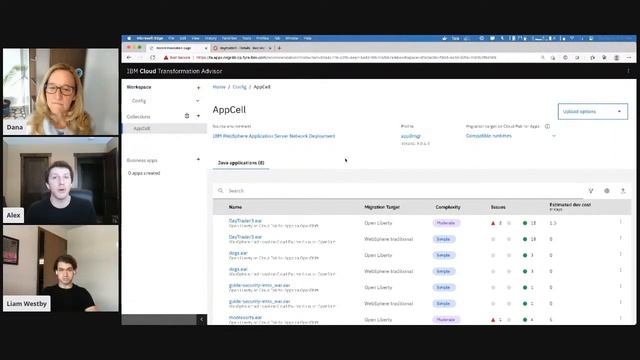Viewport: 640px width, 360px height.
Task: Switch to the second browser tab
Action: tap(242, 48)
